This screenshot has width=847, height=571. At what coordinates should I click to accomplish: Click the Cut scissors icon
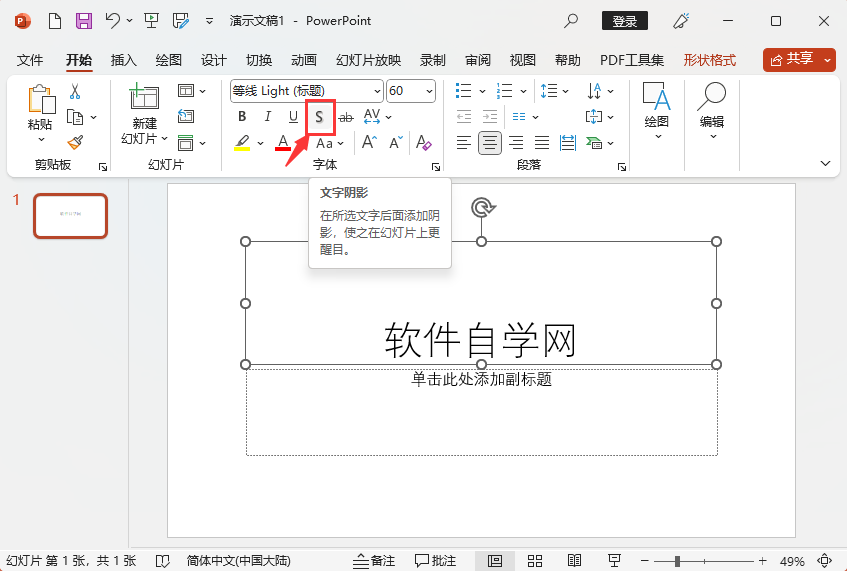point(75,91)
